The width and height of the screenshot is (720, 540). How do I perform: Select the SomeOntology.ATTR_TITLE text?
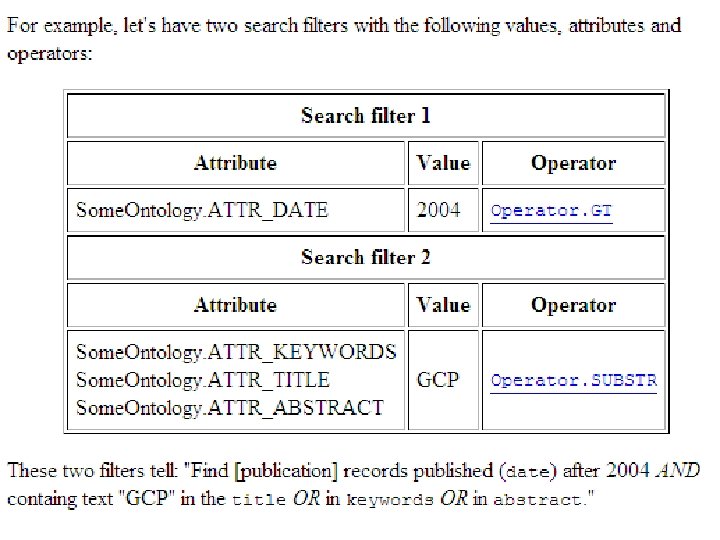pyautogui.click(x=203, y=380)
